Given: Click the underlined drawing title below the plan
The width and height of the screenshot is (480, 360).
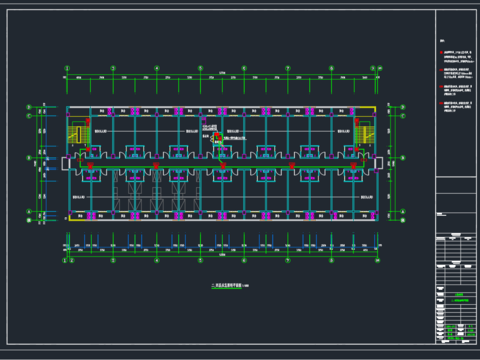Looking at the screenshot, I should 227,286.
